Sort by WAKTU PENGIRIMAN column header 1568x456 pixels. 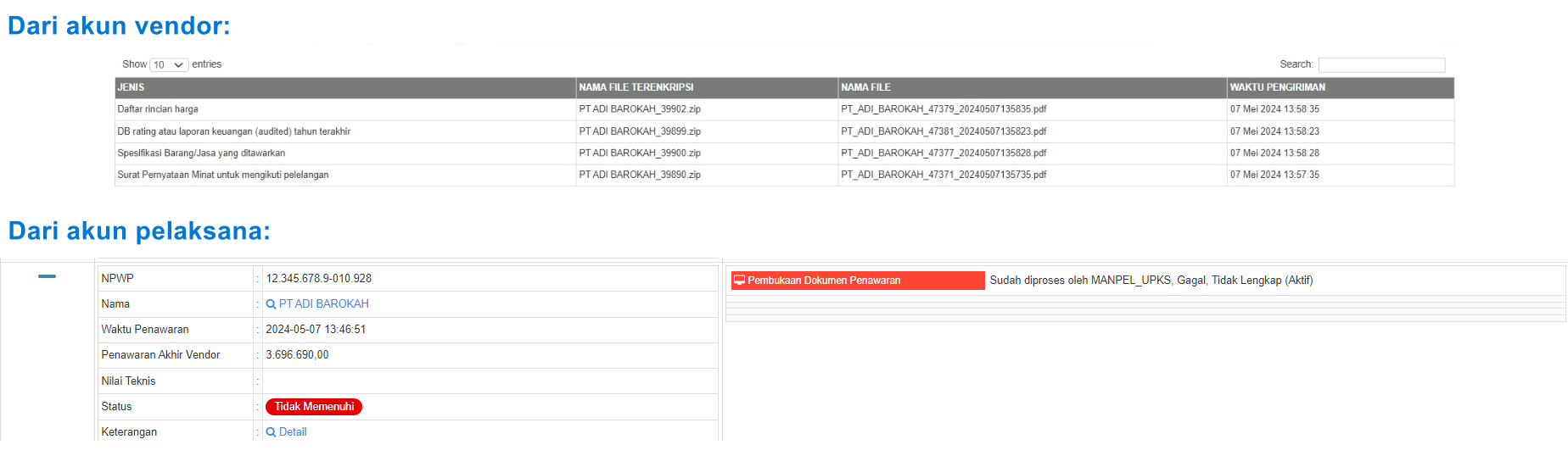point(1277,87)
